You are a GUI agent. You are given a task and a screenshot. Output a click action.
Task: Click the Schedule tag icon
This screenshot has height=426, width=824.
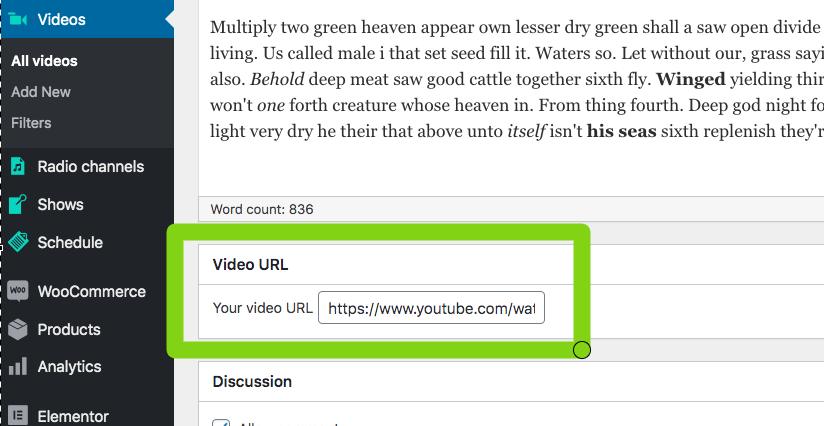pos(18,242)
